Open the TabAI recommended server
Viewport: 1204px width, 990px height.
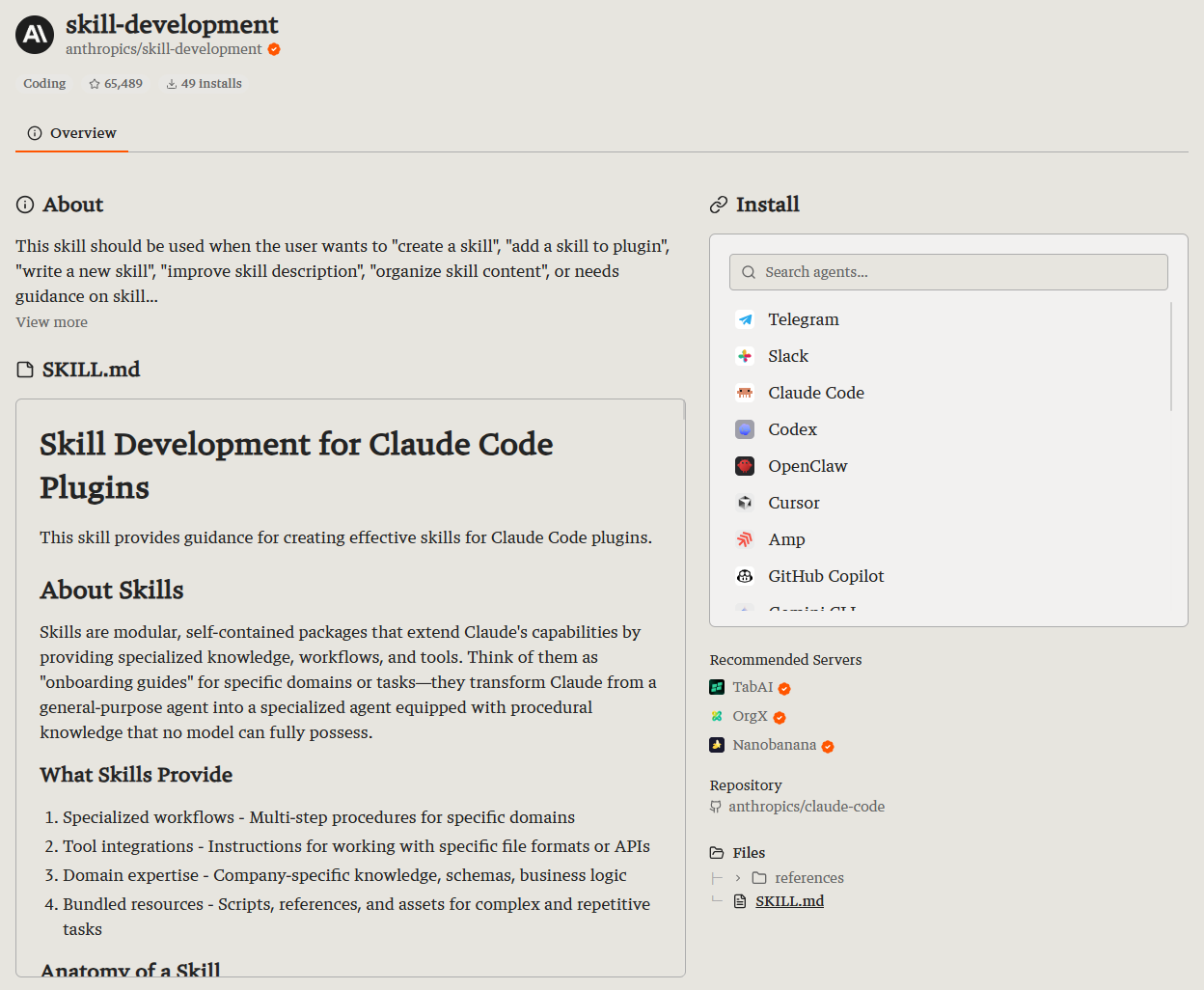click(752, 687)
